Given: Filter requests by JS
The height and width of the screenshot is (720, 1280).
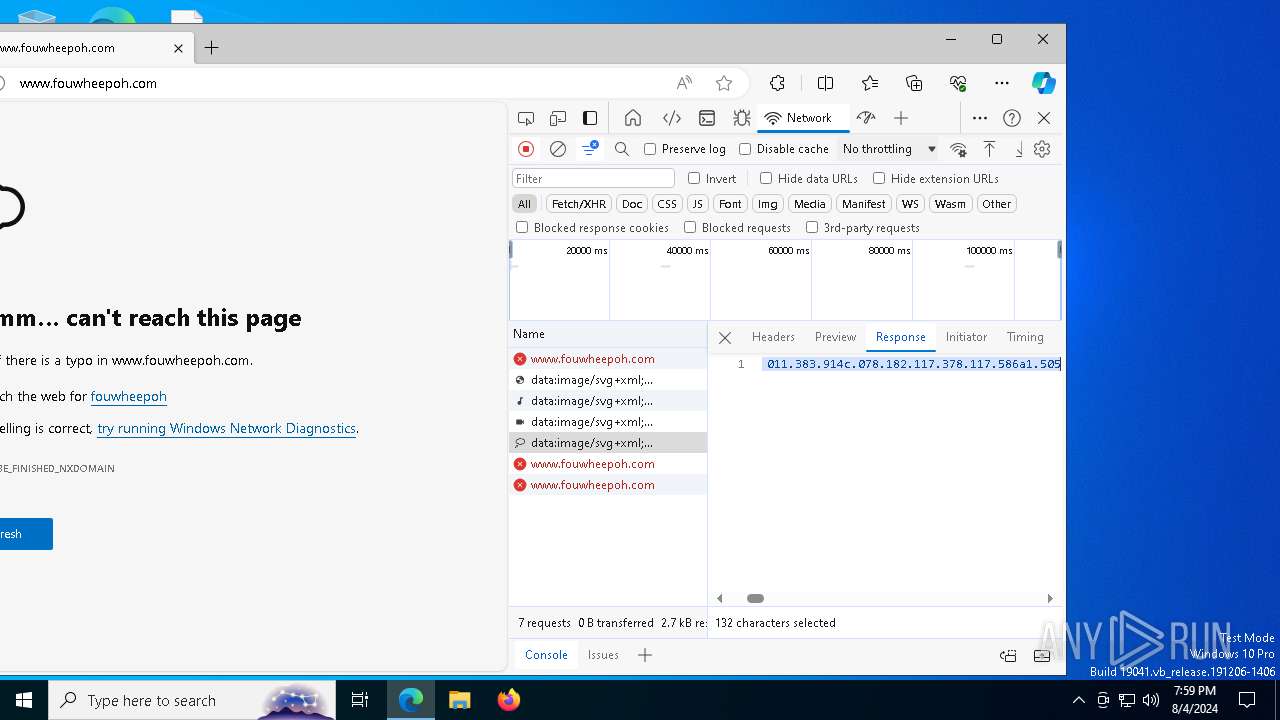Looking at the screenshot, I should (698, 203).
